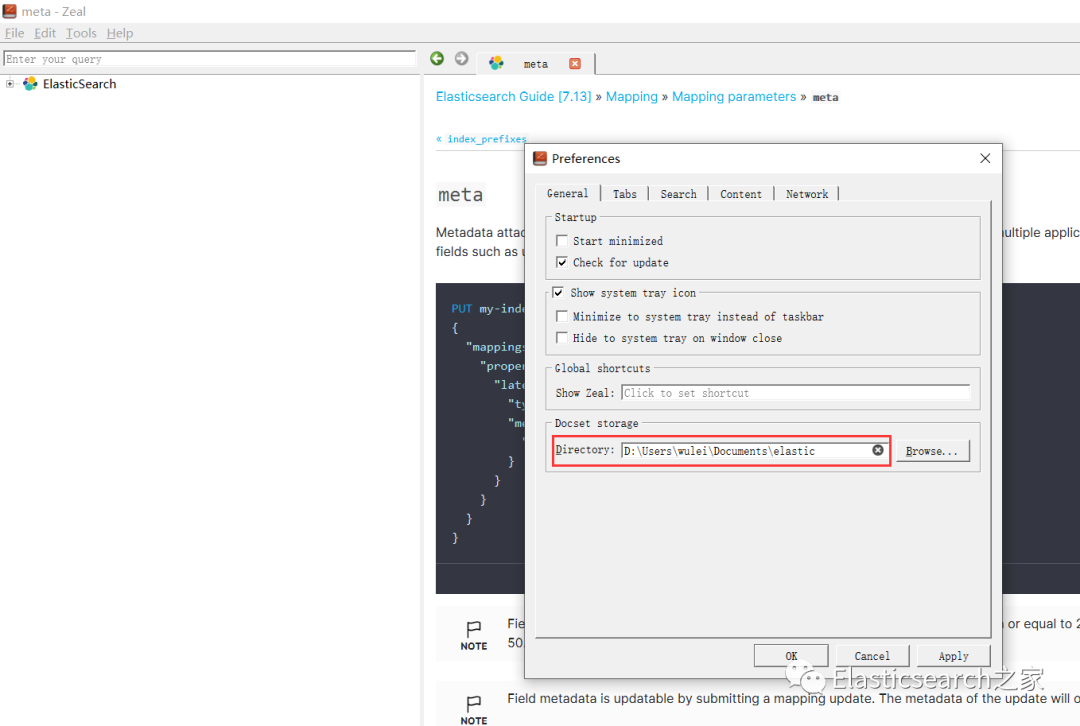This screenshot has width=1080, height=726.
Task: Select ElasticSearch entry in docset tree
Action: click(x=79, y=84)
